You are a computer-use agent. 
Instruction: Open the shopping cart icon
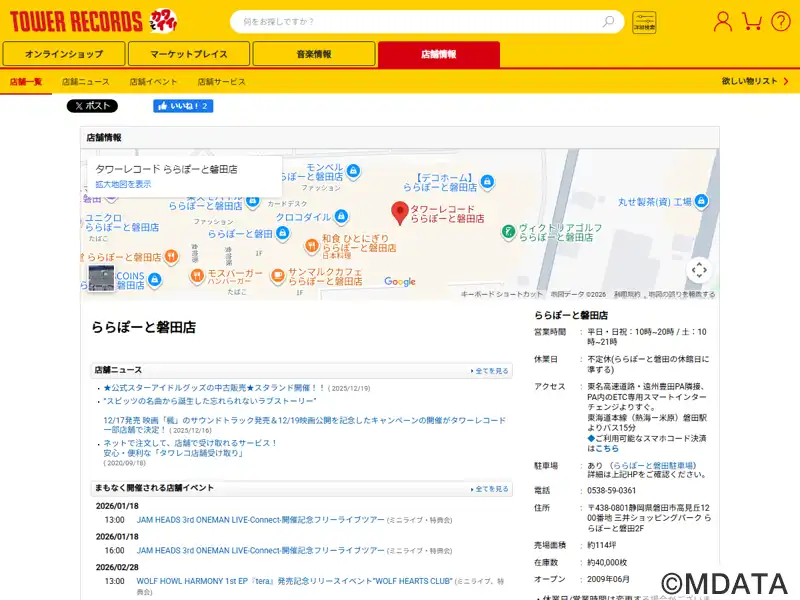(x=752, y=21)
